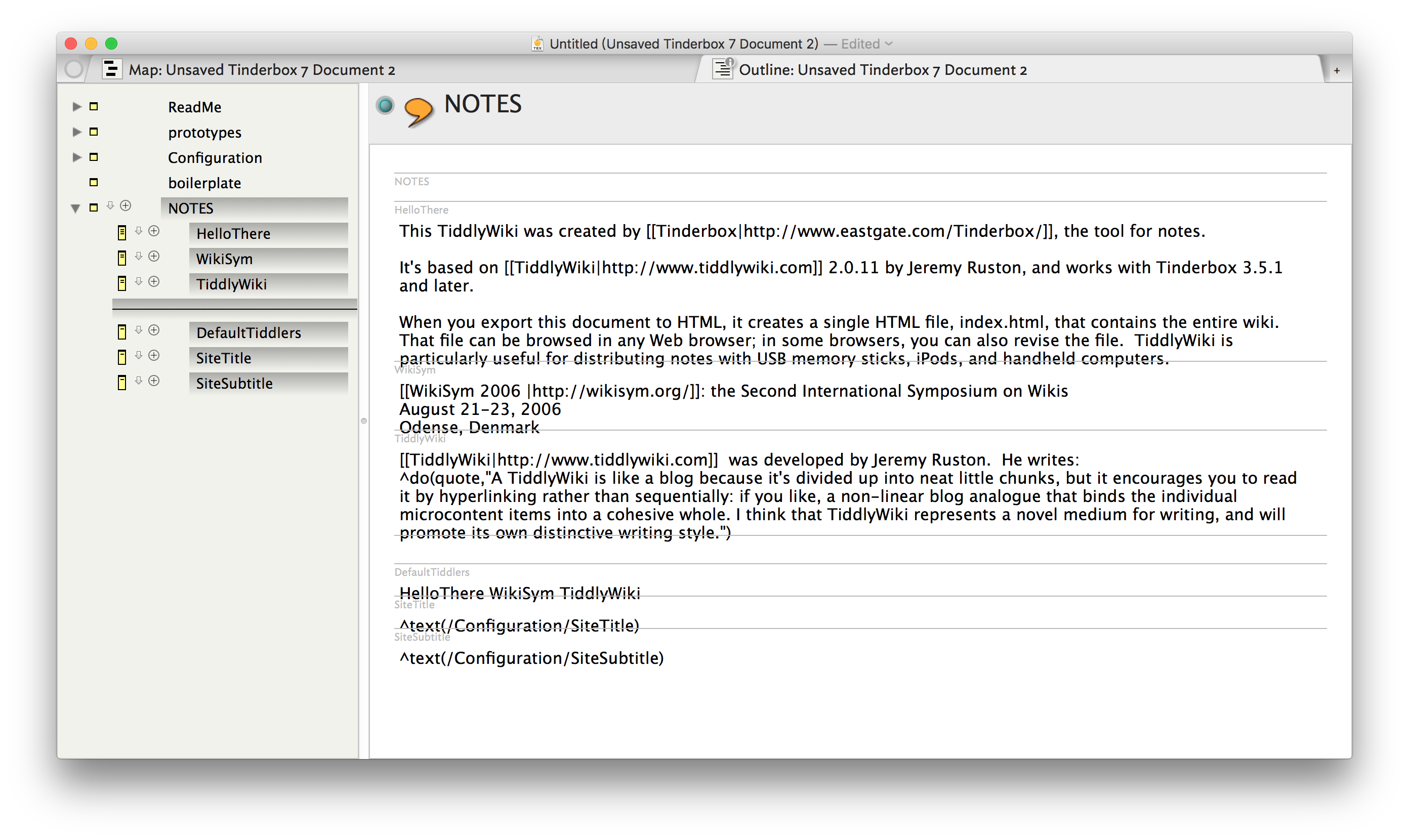Image resolution: width=1409 pixels, height=840 pixels.
Task: Click the down-arrow icon beside SiteSubtitle
Action: point(138,381)
